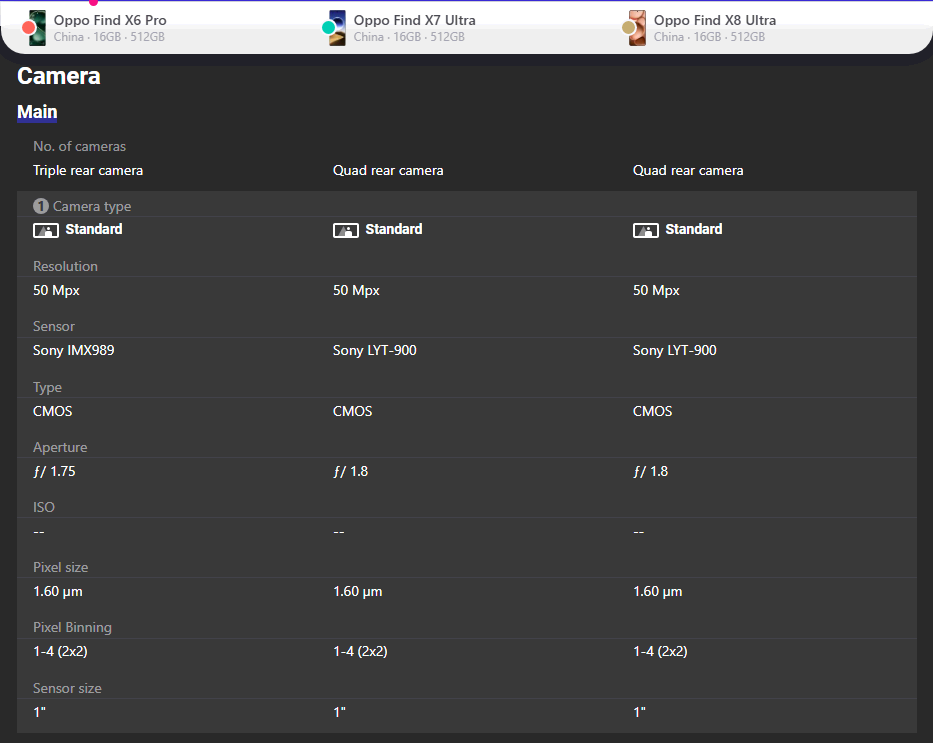The image size is (933, 743).
Task: Click the 1" sensor size for Find X6 Pro
Action: coord(39,711)
